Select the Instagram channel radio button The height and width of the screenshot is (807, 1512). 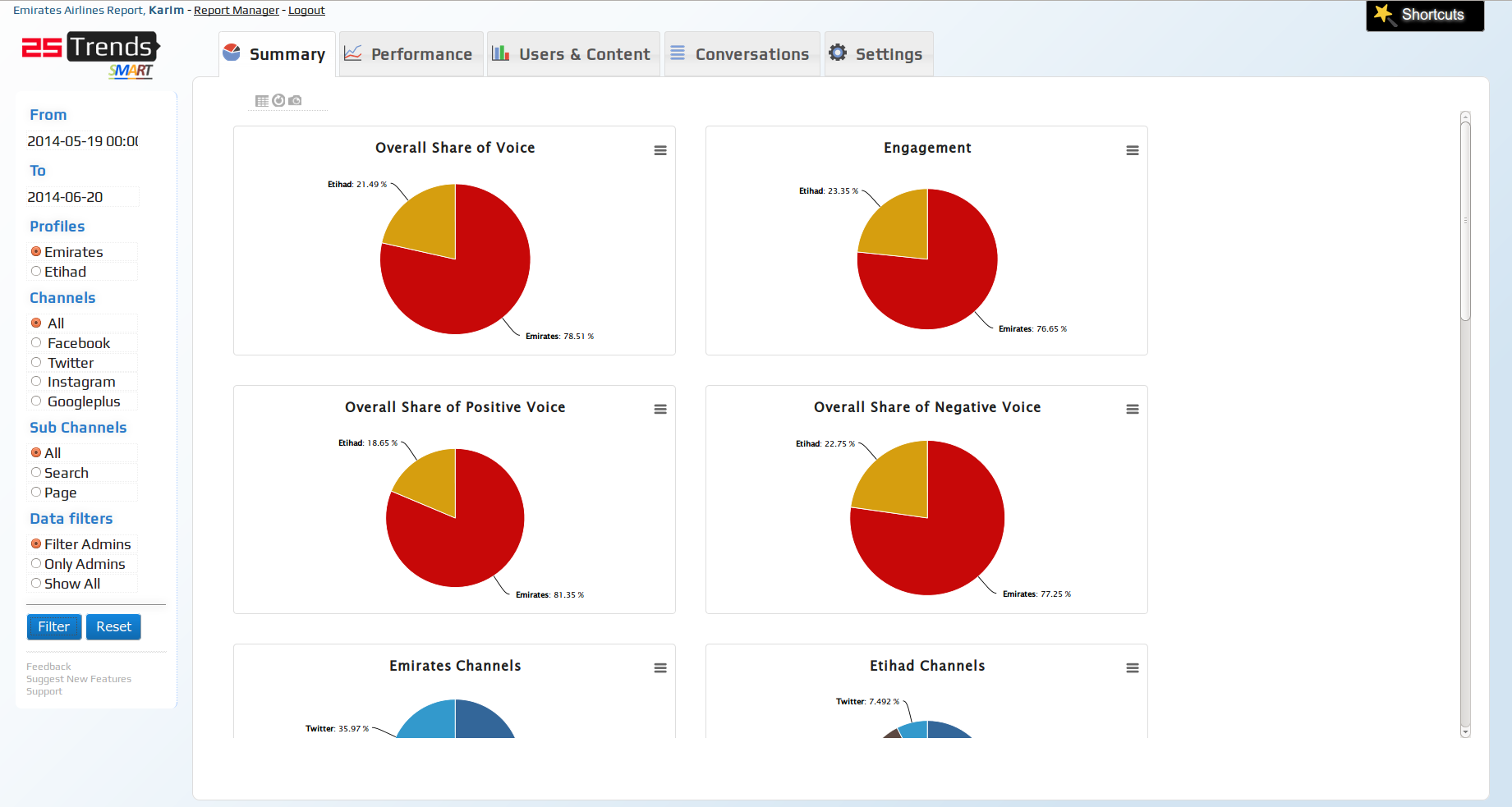pos(36,381)
